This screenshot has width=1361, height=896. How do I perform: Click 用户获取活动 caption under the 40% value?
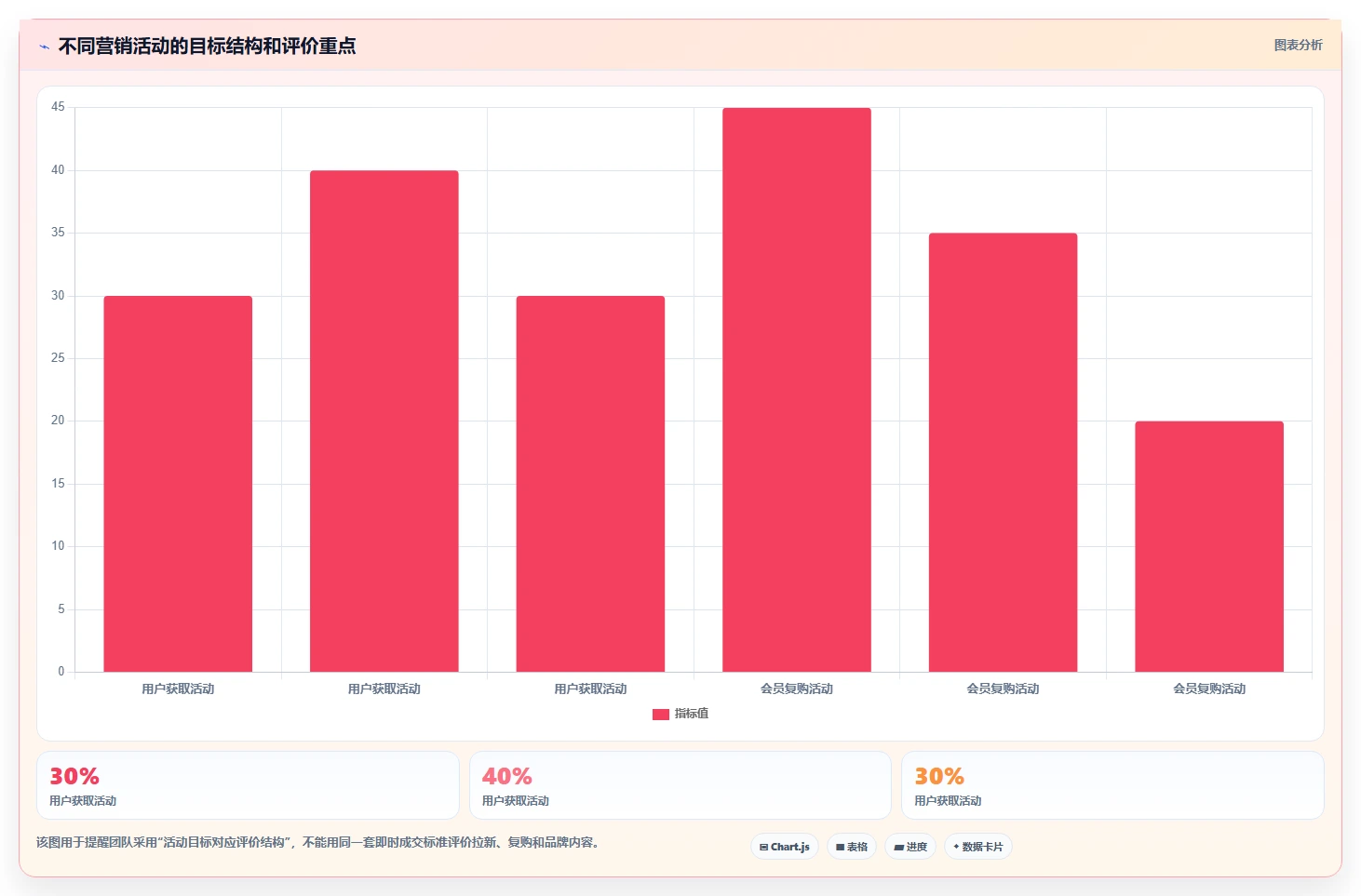coord(516,801)
